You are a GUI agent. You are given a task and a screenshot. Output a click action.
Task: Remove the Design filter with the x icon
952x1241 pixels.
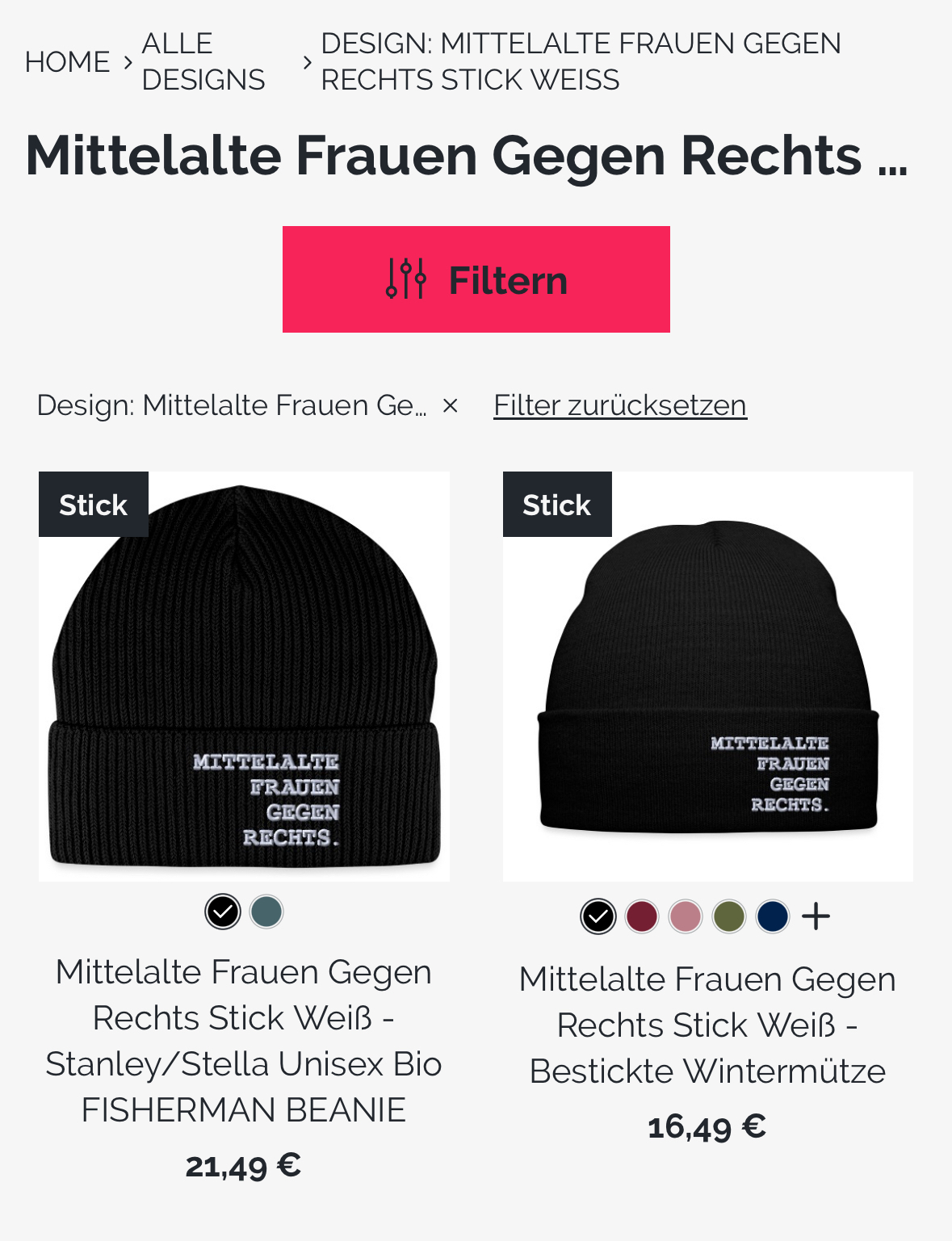pos(451,405)
